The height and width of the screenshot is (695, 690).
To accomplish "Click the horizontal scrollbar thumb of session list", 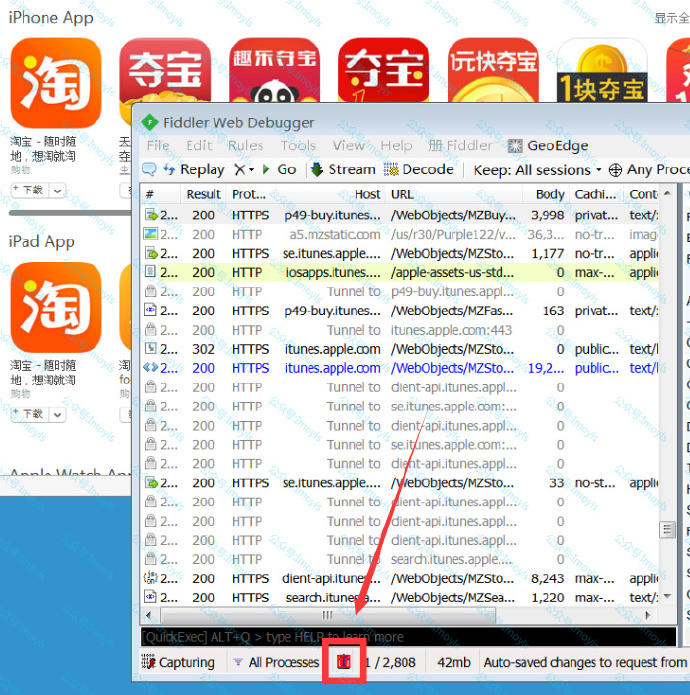I will (327, 615).
